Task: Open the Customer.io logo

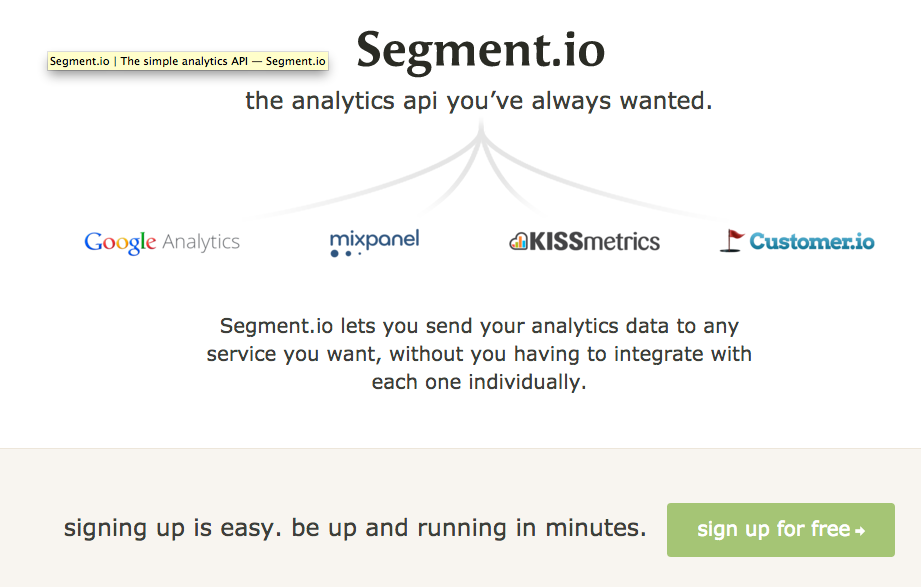Action: click(x=797, y=241)
